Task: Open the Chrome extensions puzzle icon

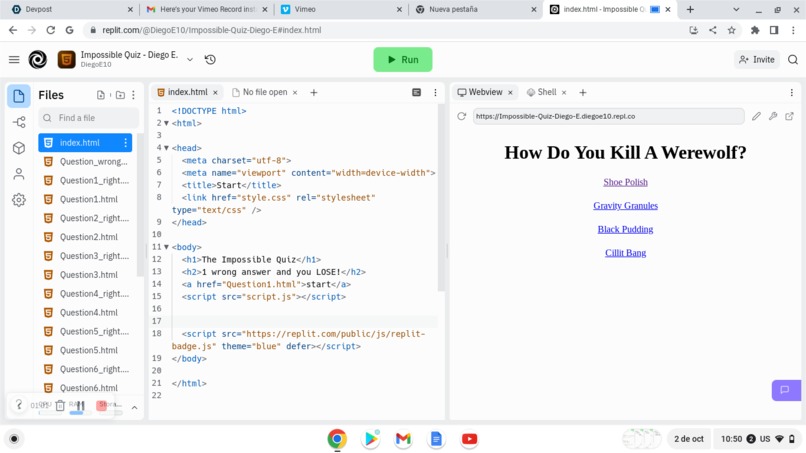Action: click(755, 30)
